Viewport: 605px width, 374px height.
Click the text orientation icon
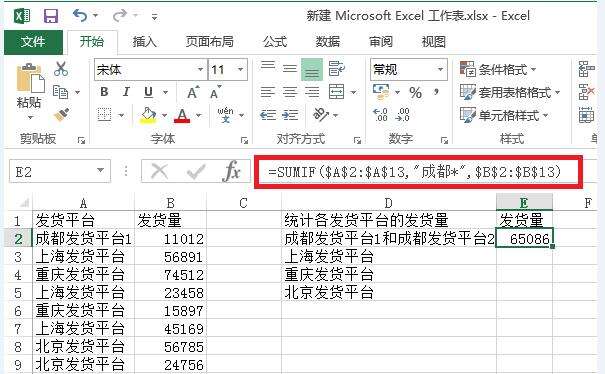click(x=321, y=115)
